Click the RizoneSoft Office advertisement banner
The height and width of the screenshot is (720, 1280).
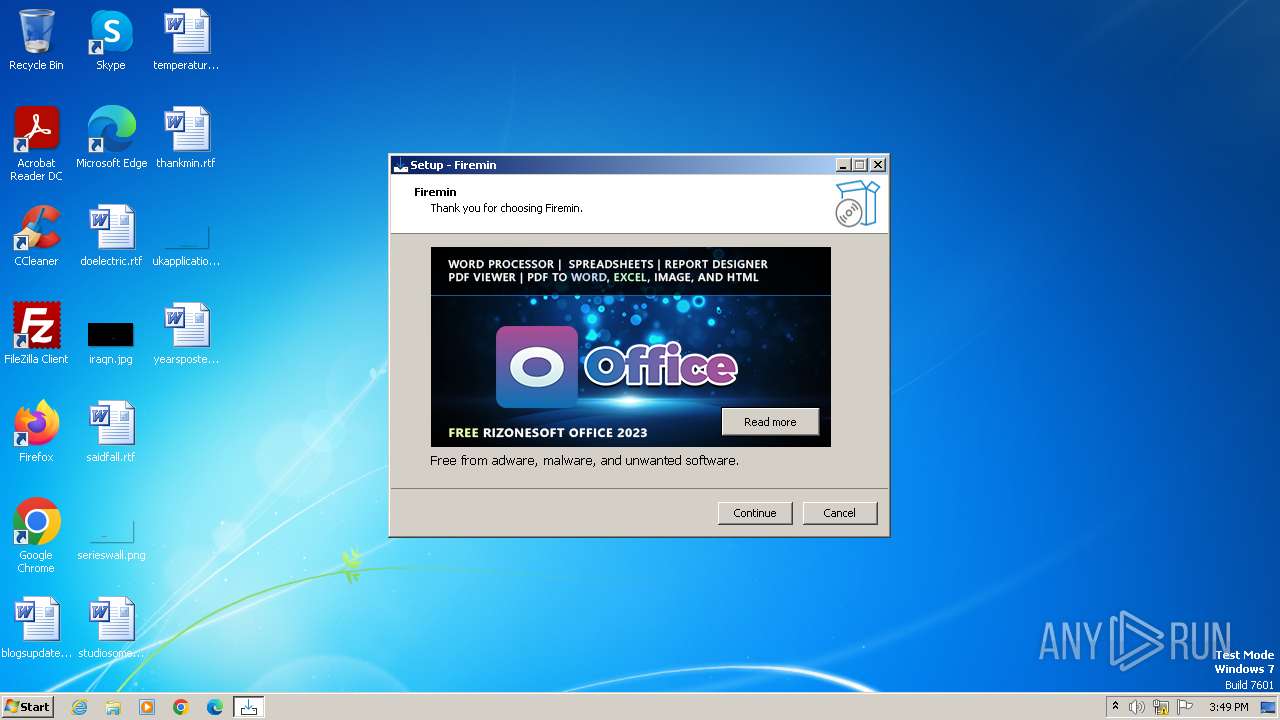click(631, 347)
